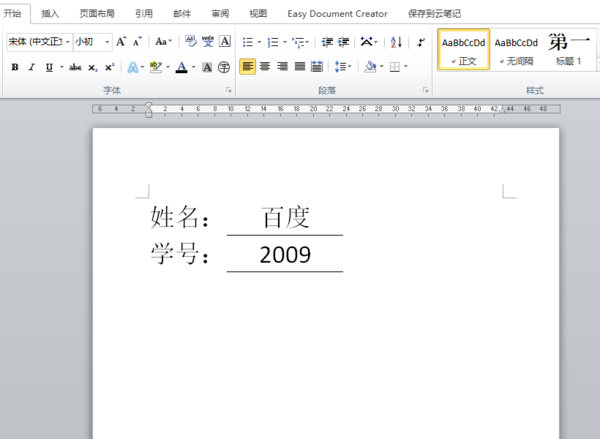This screenshot has height=439, width=600.
Task: Click the Bullets list icon
Action: (x=248, y=42)
